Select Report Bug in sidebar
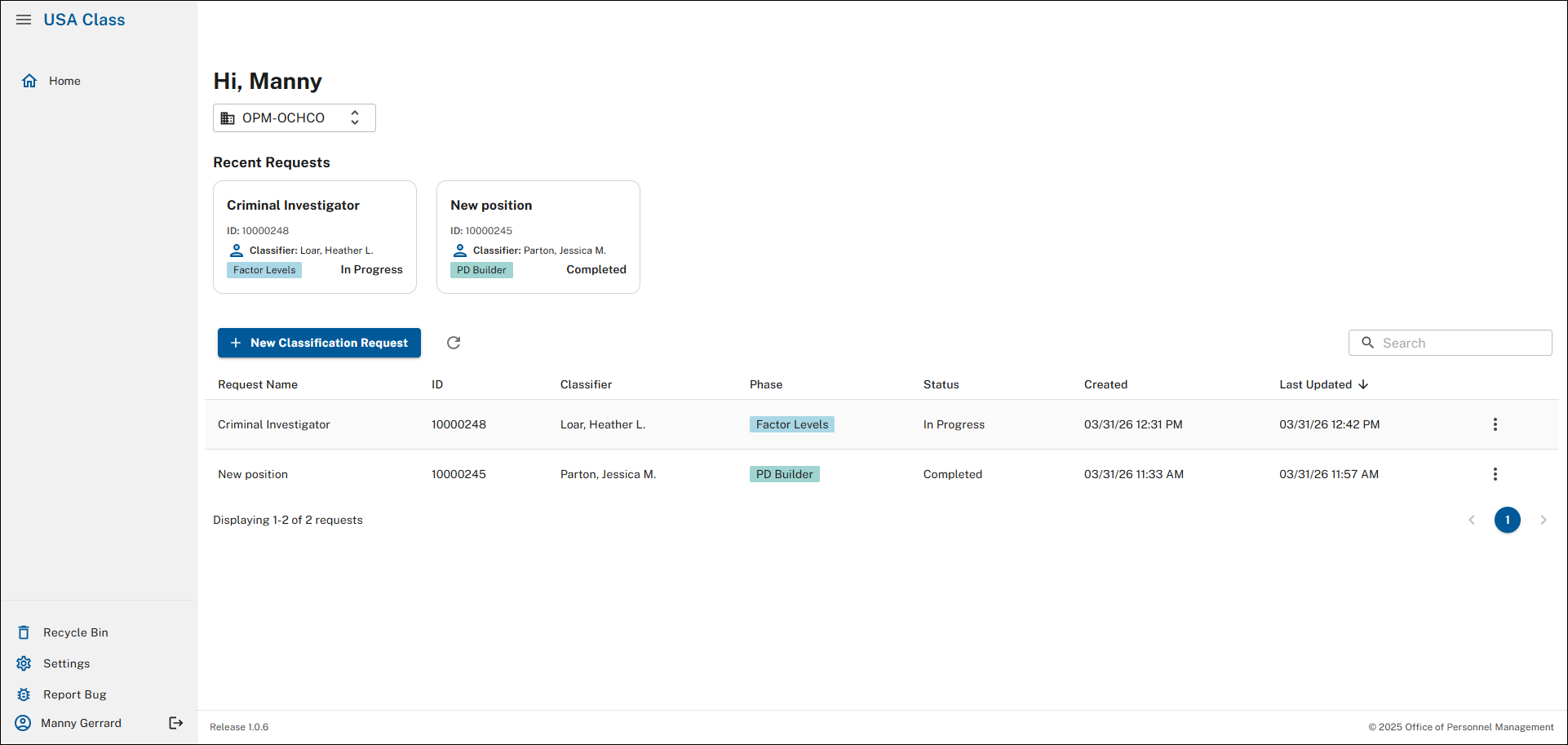The width and height of the screenshot is (1568, 745). pos(75,694)
